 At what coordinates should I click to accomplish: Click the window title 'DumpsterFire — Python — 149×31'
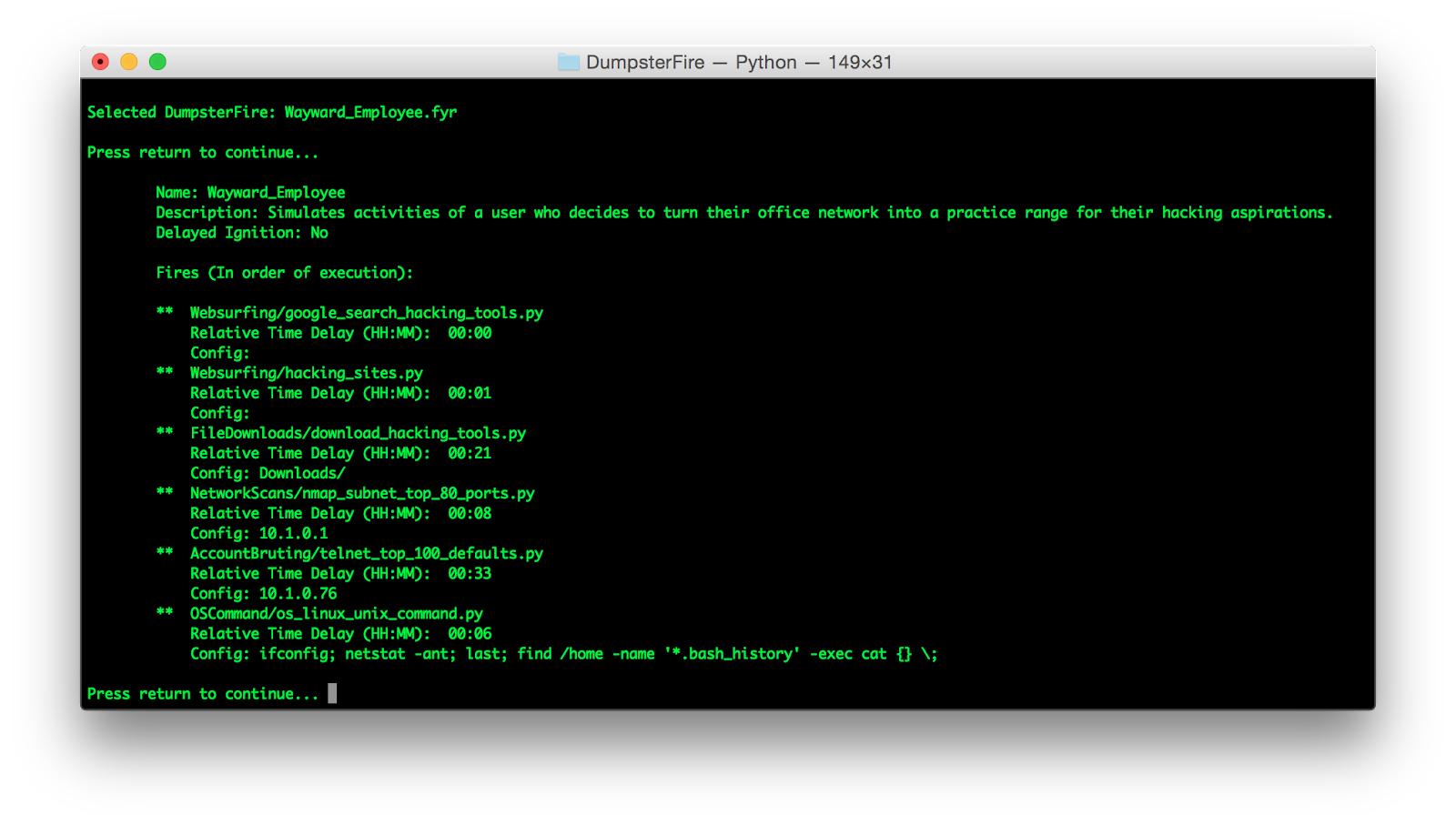[739, 62]
